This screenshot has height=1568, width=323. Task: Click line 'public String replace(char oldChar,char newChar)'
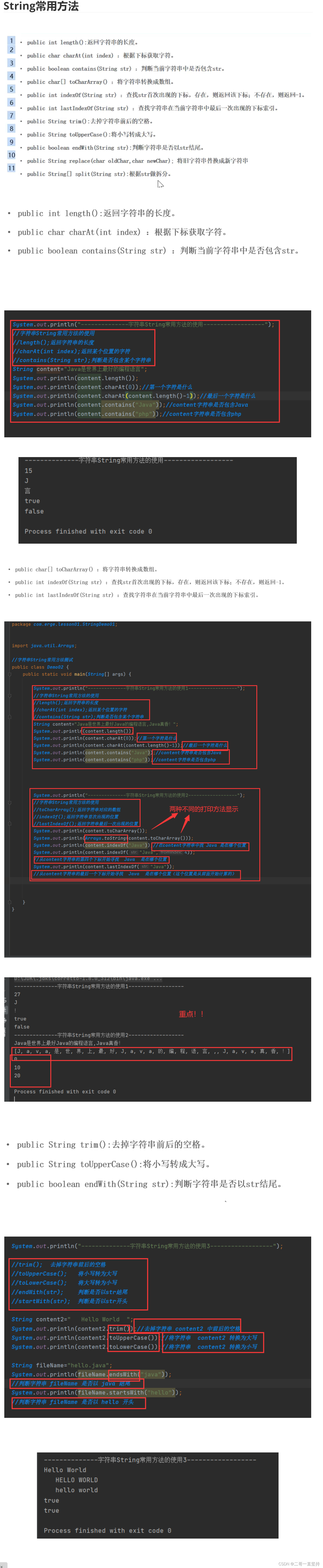click(137, 161)
